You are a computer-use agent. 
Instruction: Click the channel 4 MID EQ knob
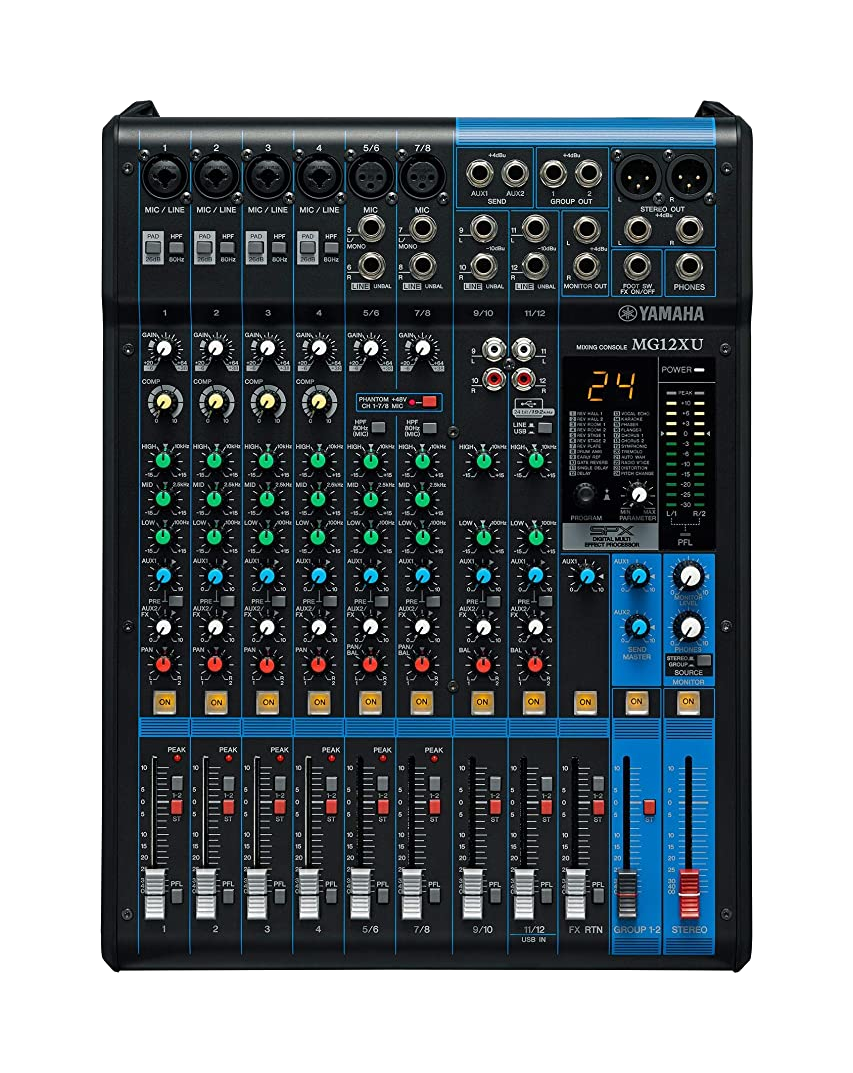coord(318,499)
